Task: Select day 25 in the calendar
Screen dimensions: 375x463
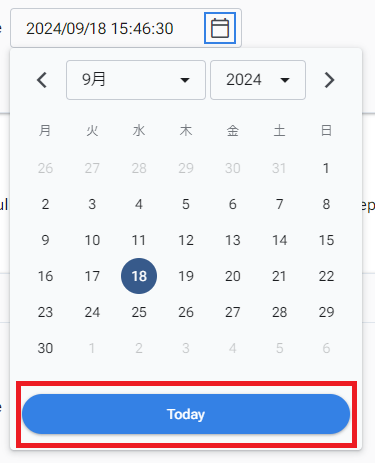Action: [139, 312]
